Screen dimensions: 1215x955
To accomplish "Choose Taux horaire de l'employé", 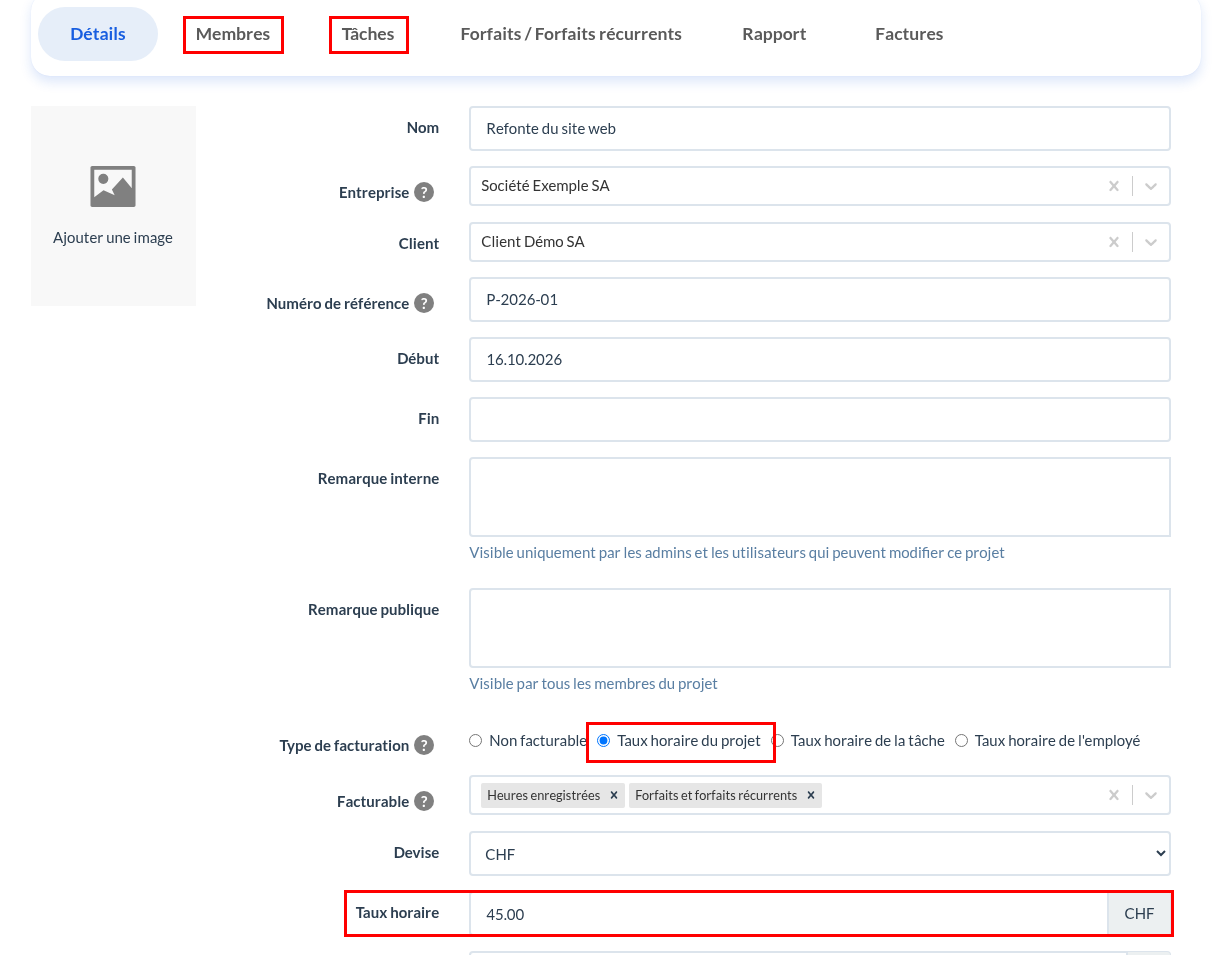I will pyautogui.click(x=962, y=741).
